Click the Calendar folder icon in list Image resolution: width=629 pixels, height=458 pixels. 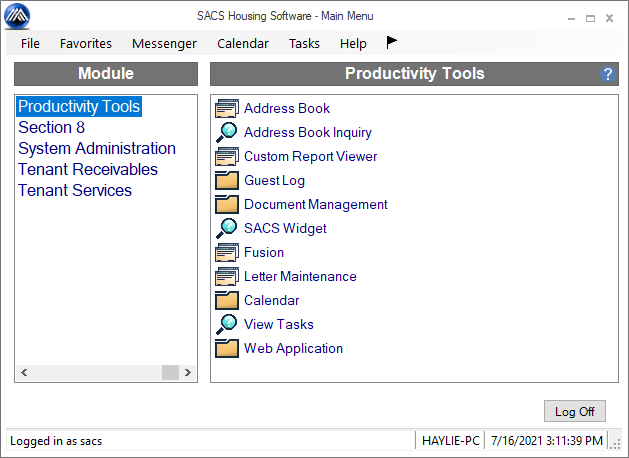(227, 300)
